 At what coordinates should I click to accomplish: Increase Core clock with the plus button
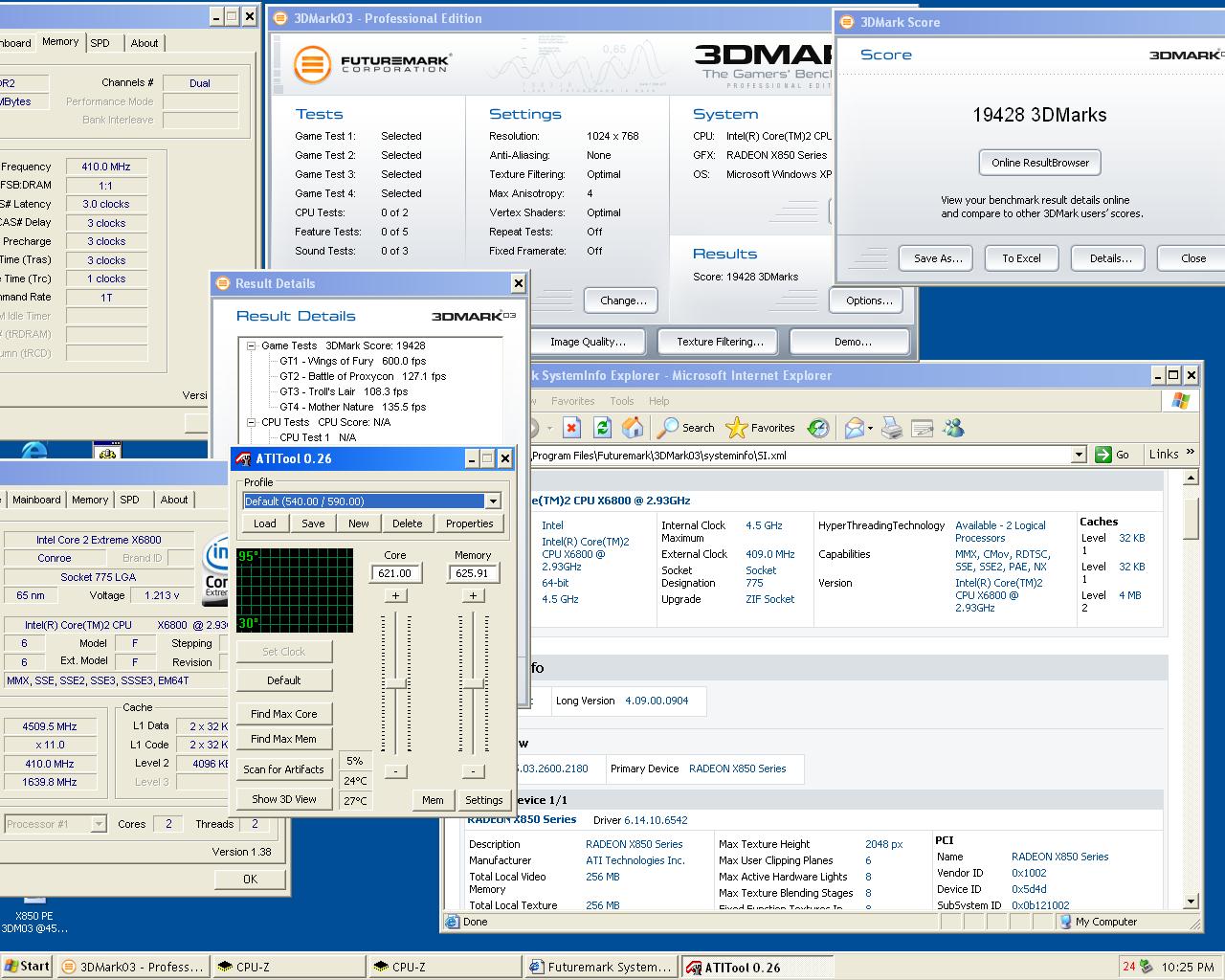point(395,595)
